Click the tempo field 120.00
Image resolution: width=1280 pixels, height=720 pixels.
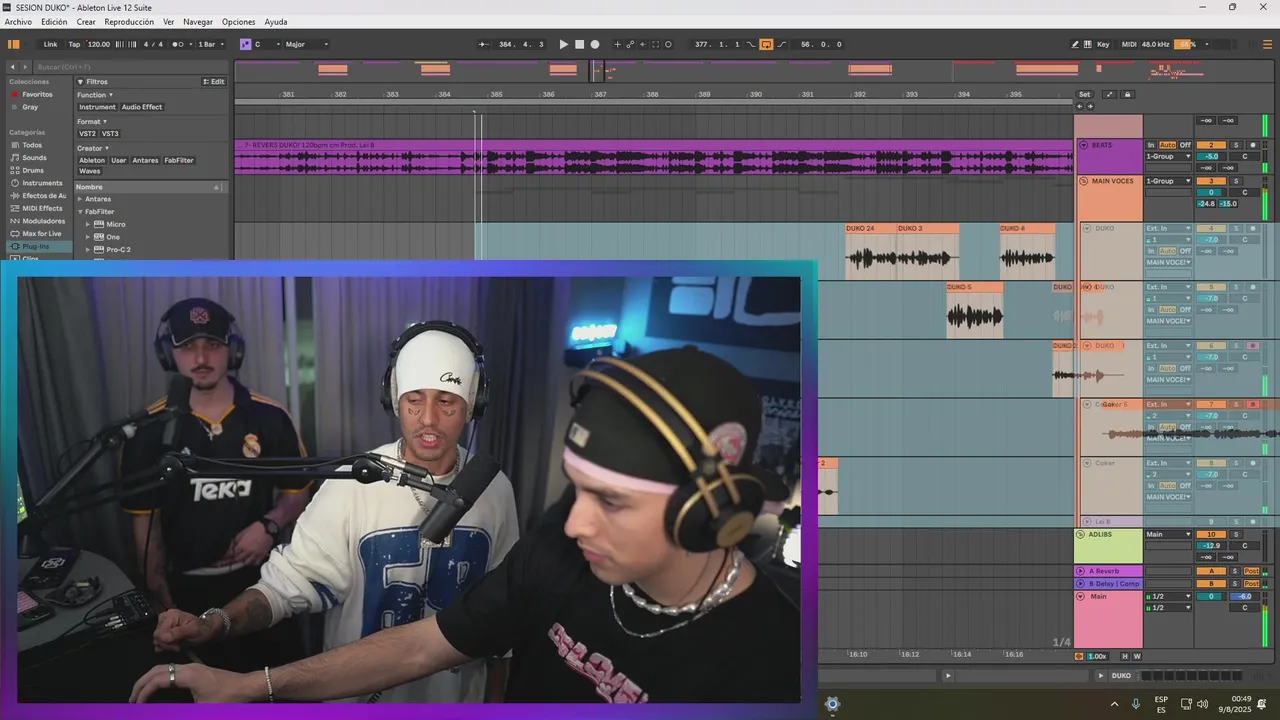click(99, 44)
